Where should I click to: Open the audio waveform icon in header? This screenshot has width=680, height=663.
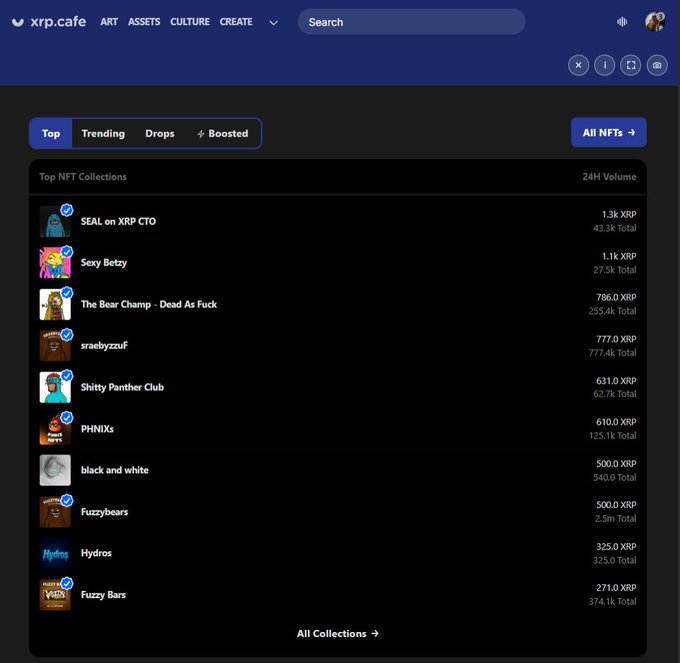622,22
